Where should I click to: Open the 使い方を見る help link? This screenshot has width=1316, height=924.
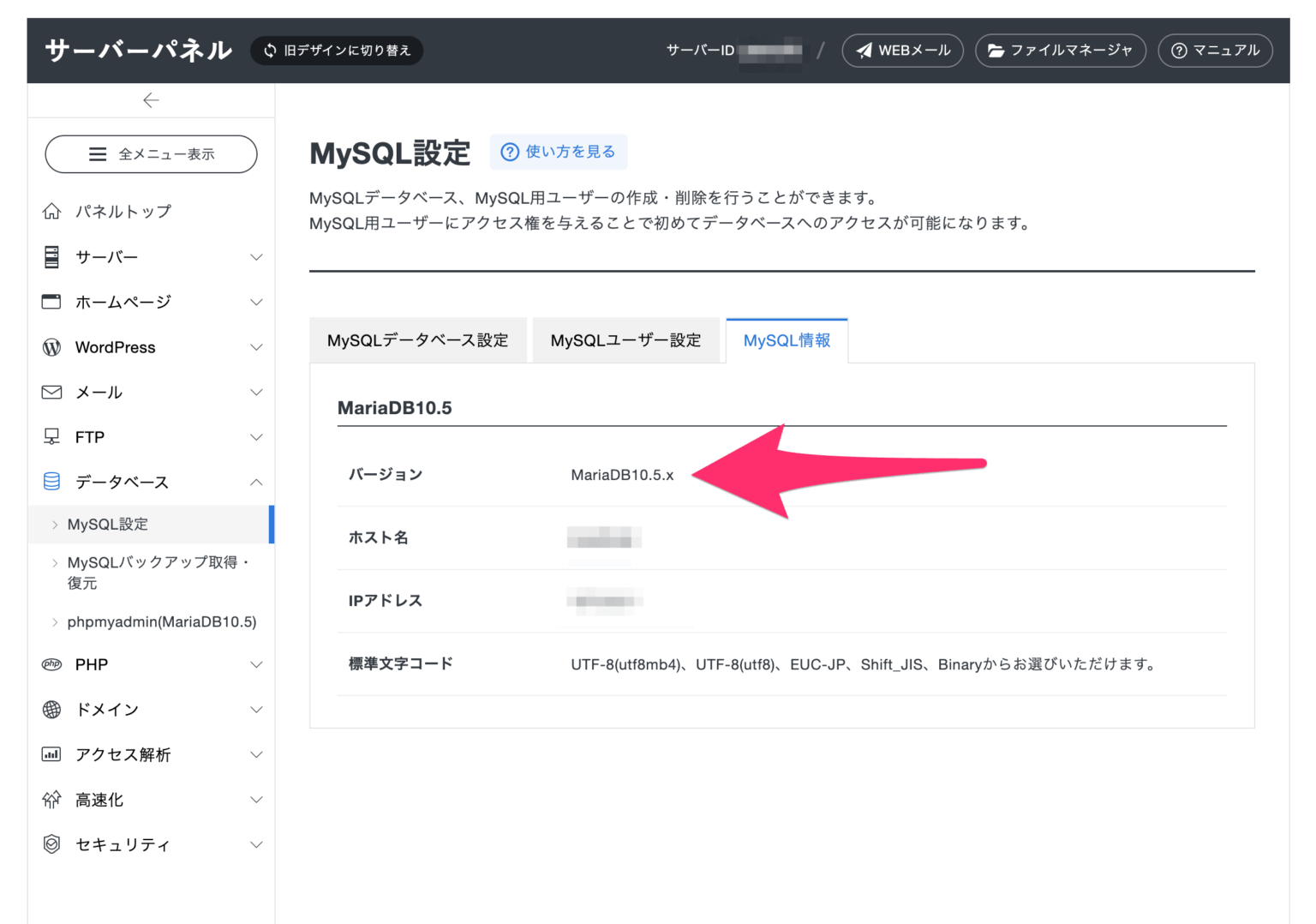(559, 151)
